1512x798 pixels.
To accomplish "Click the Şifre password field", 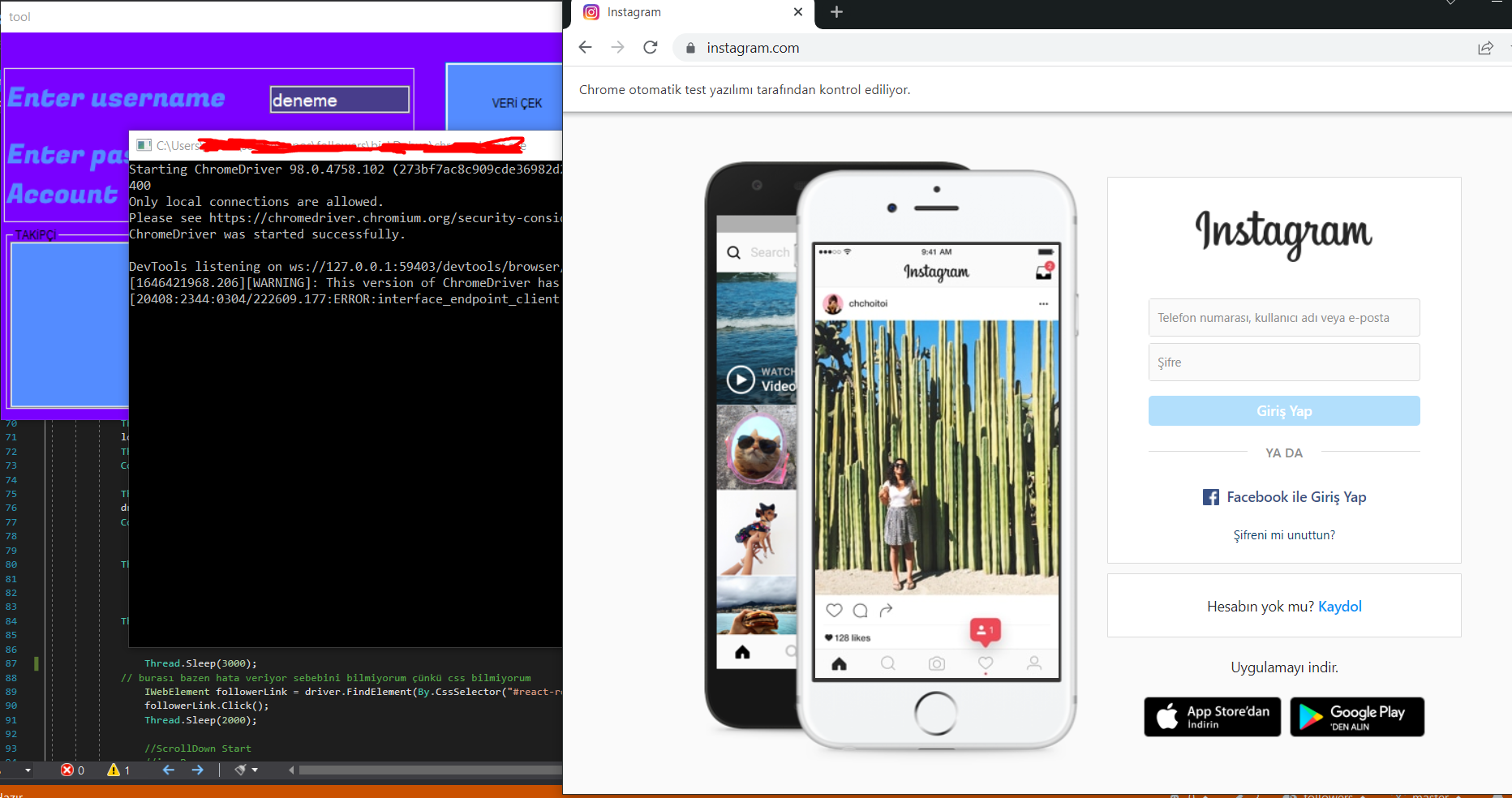I will coord(1284,363).
